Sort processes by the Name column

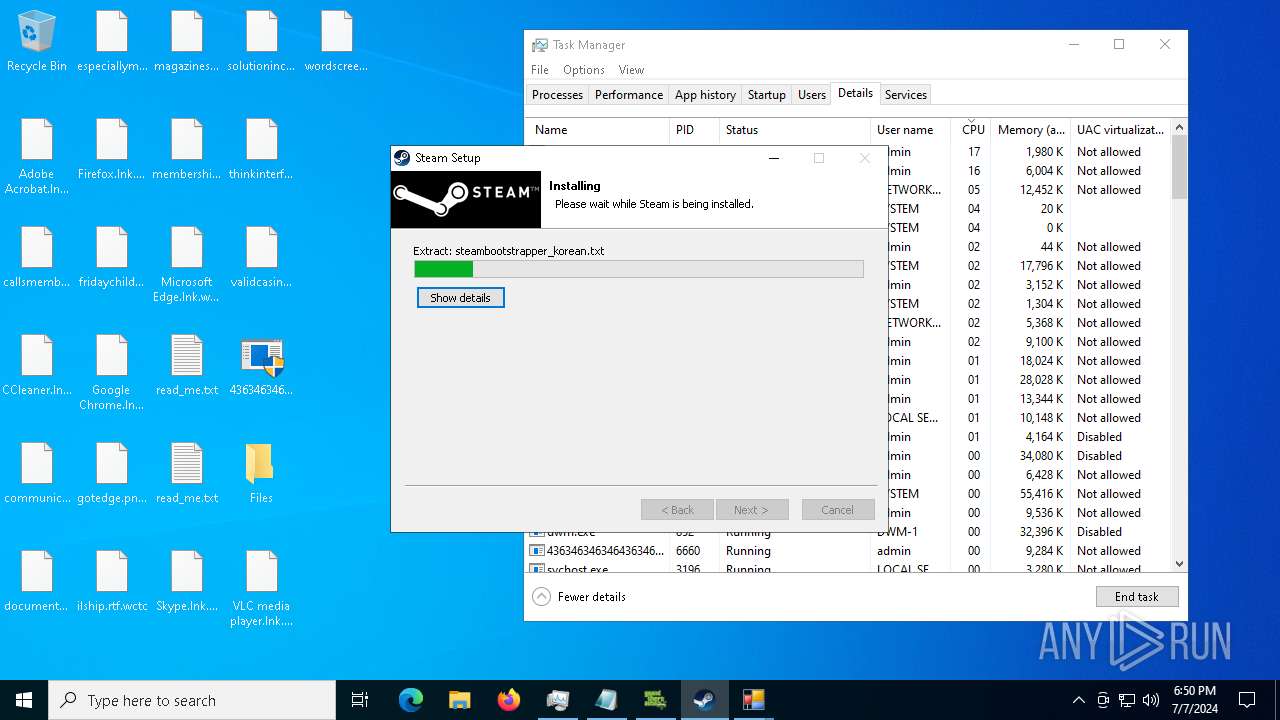click(x=597, y=130)
